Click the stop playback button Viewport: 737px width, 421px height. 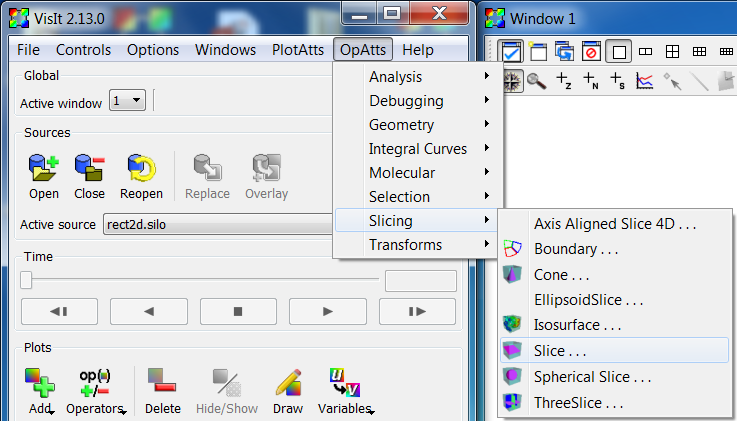pyautogui.click(x=238, y=311)
